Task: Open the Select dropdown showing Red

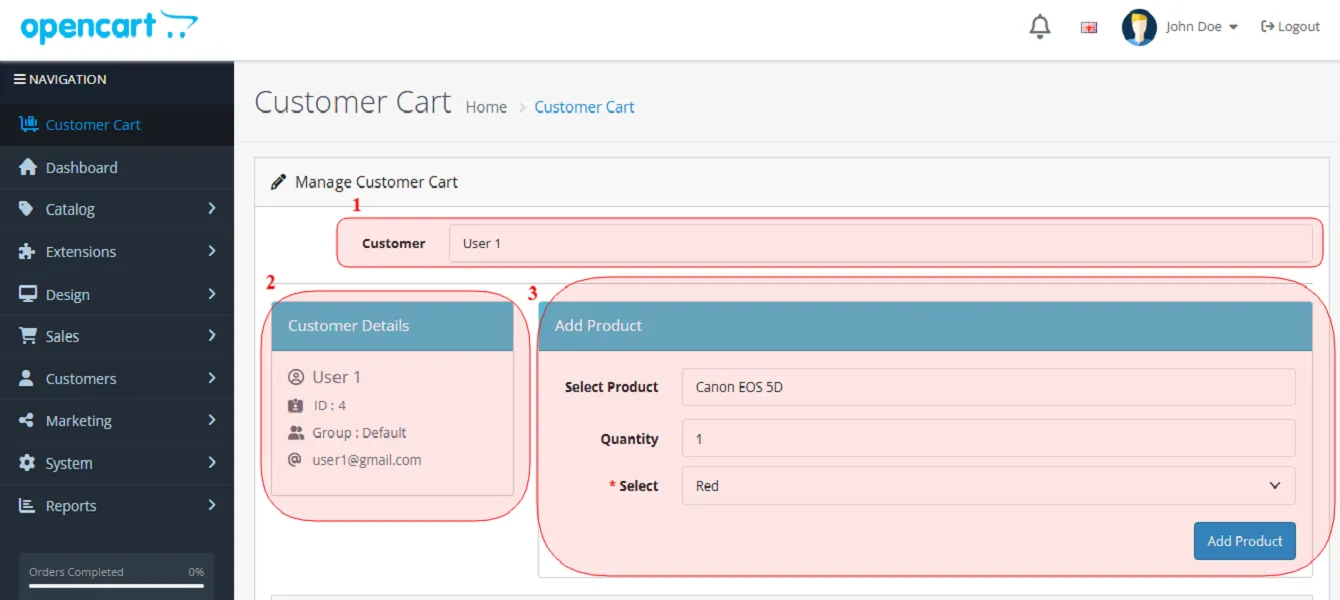Action: tap(988, 486)
